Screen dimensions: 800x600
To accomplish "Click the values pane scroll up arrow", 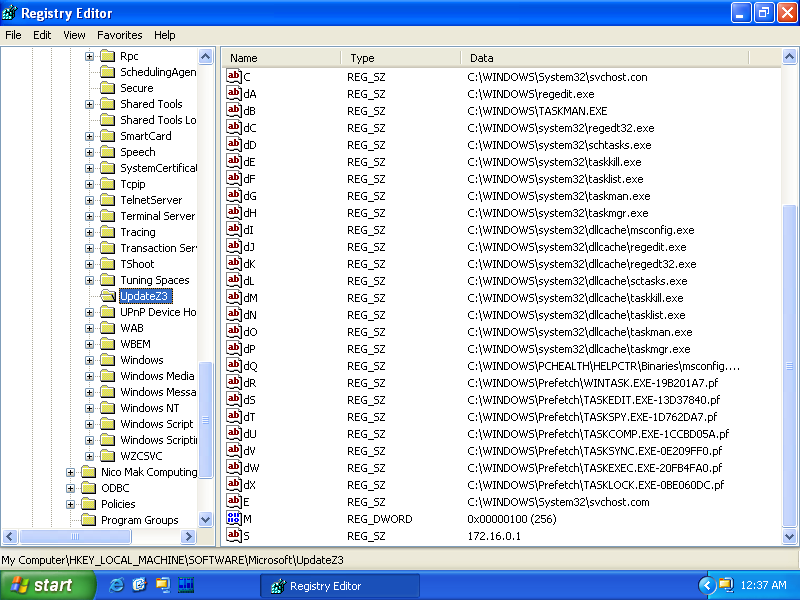I will click(789, 57).
